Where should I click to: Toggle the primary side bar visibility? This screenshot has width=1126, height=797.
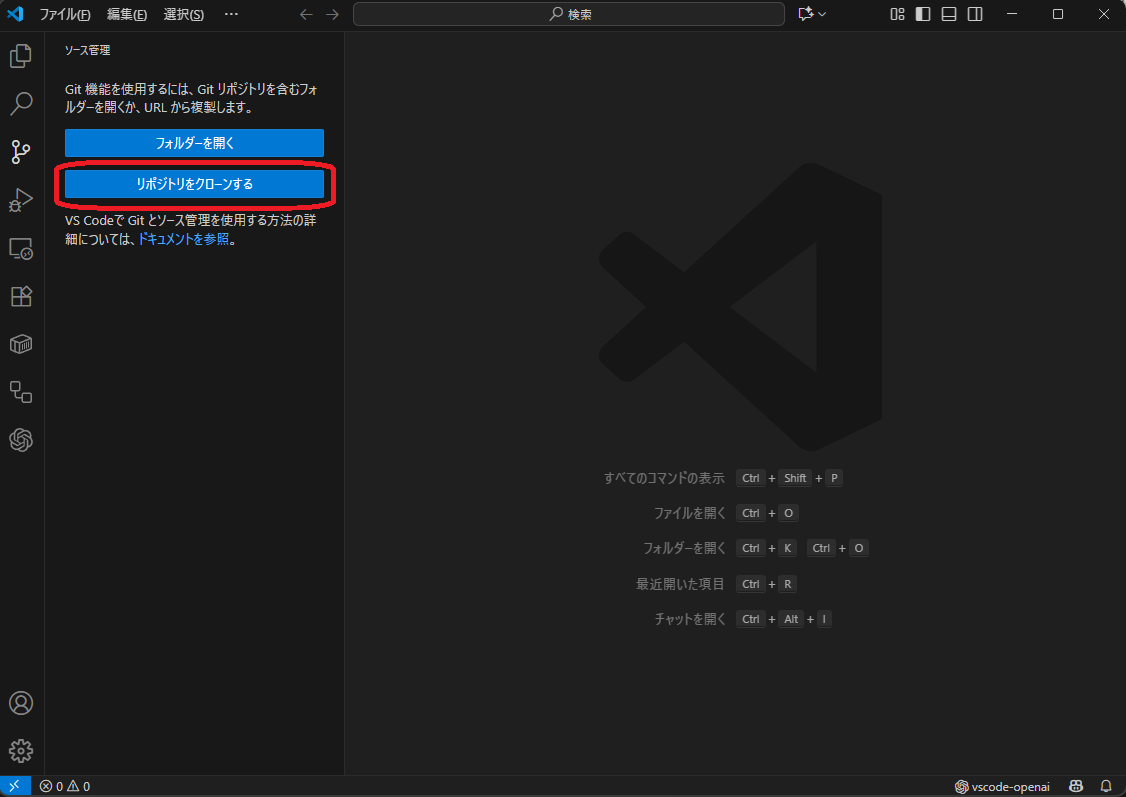[x=922, y=14]
